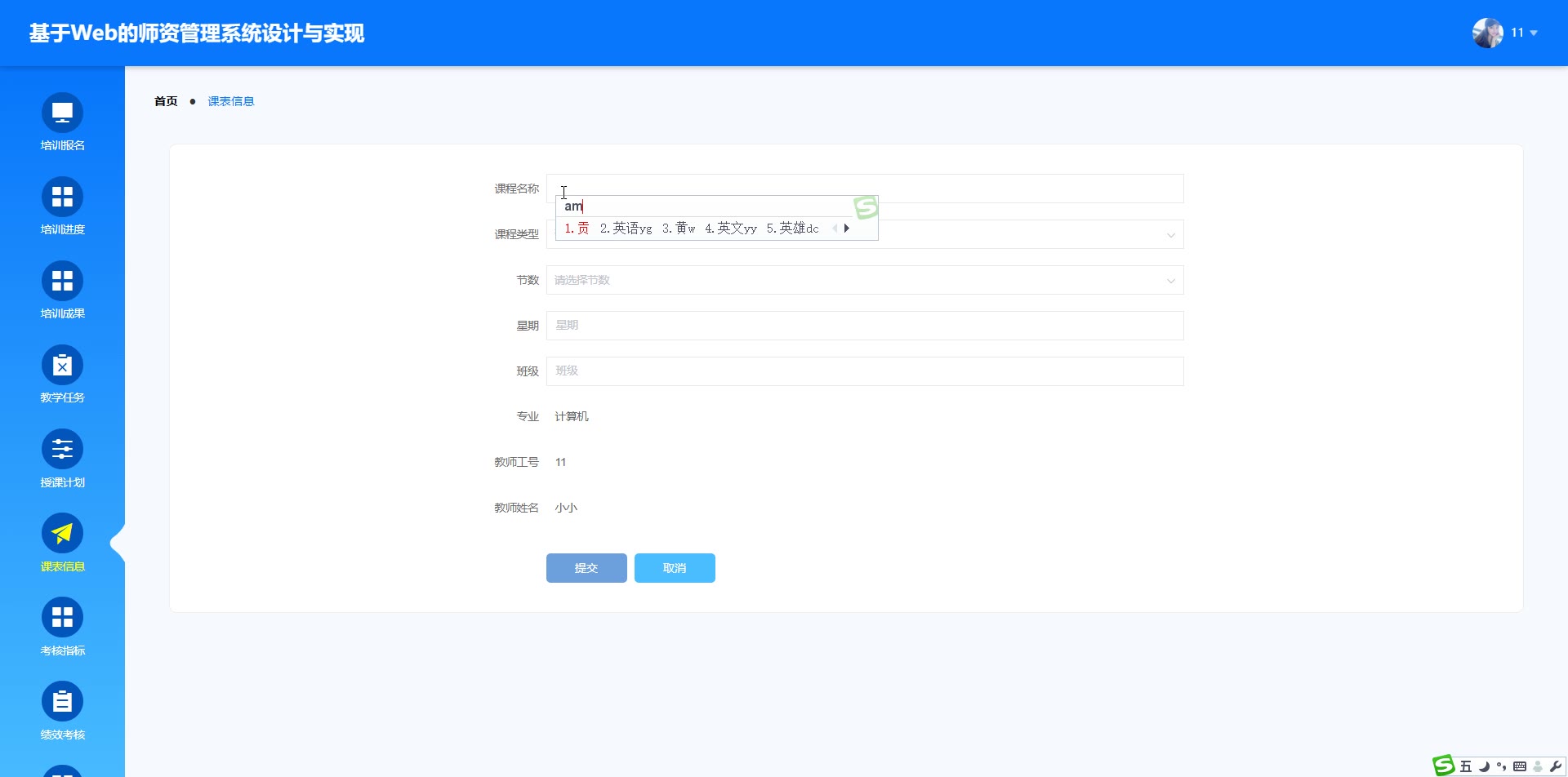Toggle the 五 Wubi input mode icon
Viewport: 1568px width, 777px height.
tap(1466, 766)
